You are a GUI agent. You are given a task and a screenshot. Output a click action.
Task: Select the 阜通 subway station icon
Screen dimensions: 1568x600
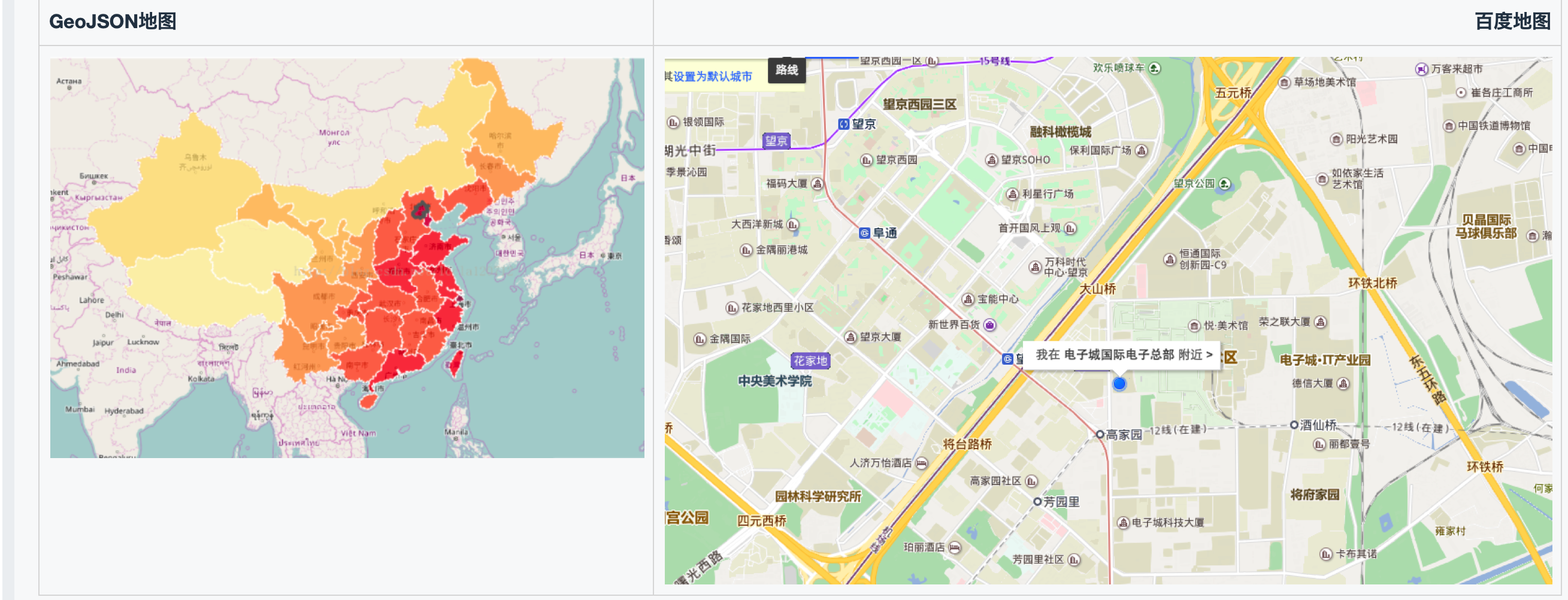(x=864, y=233)
